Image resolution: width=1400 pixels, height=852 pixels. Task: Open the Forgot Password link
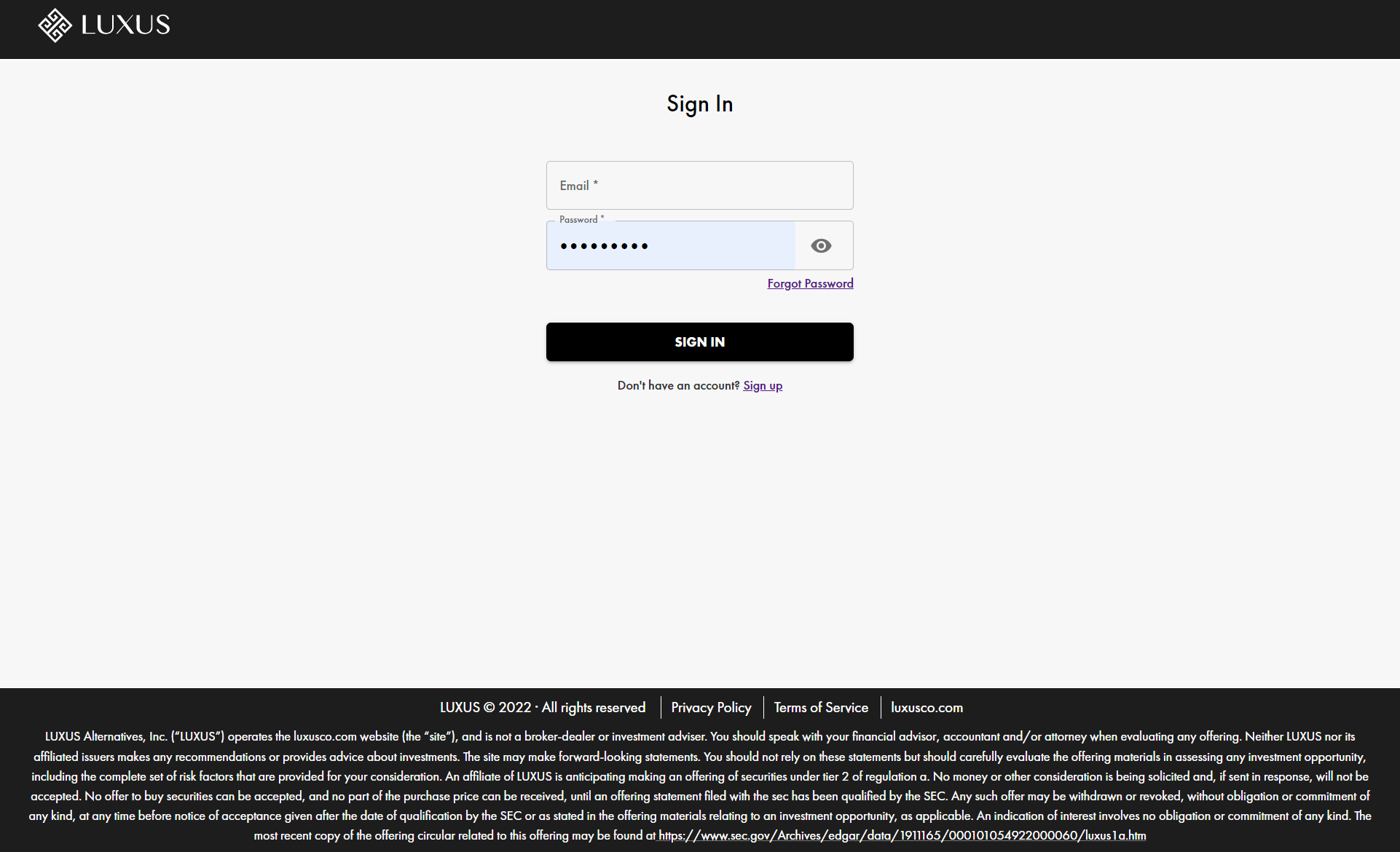pos(810,283)
